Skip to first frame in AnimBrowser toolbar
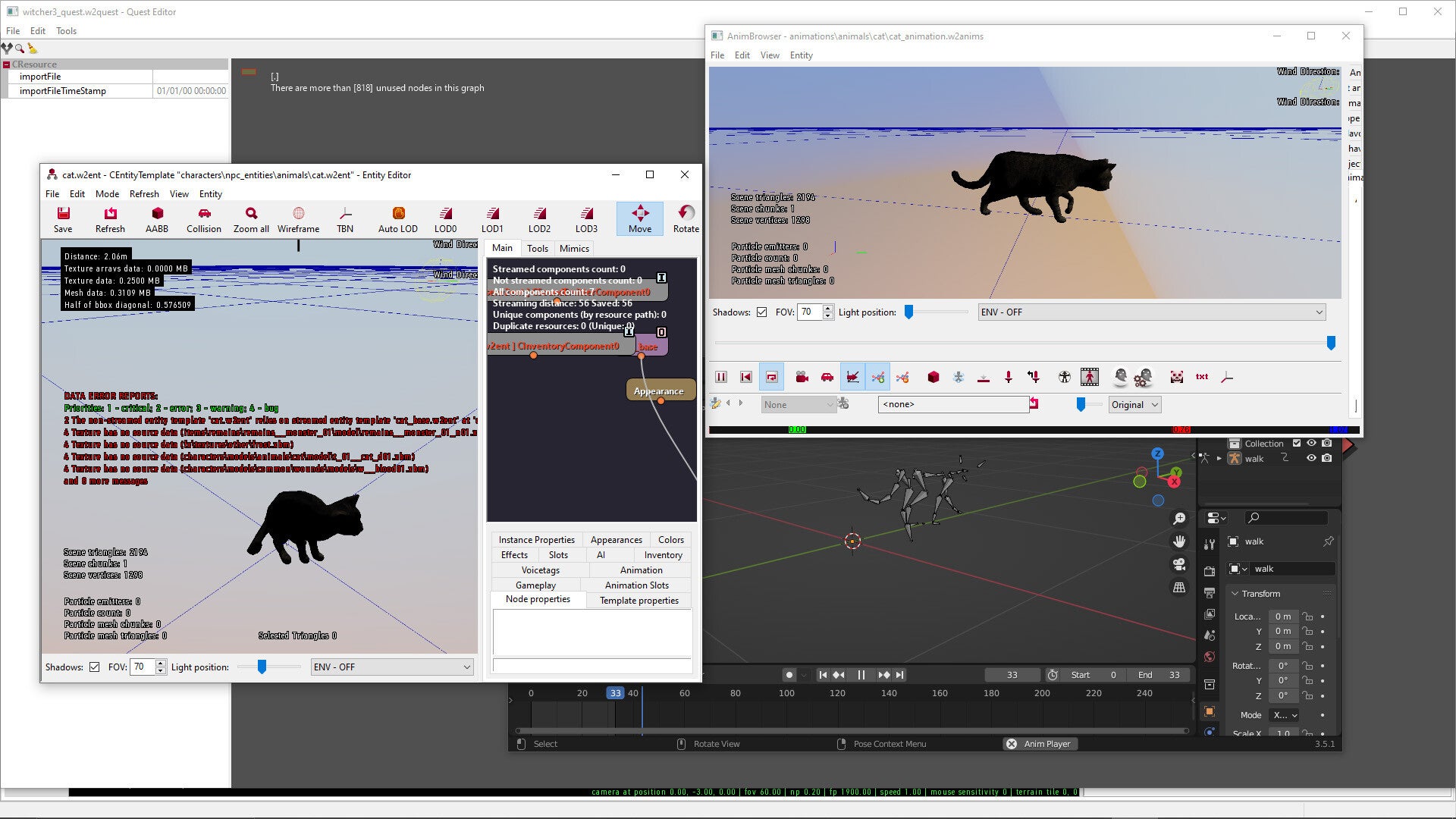 click(x=746, y=376)
